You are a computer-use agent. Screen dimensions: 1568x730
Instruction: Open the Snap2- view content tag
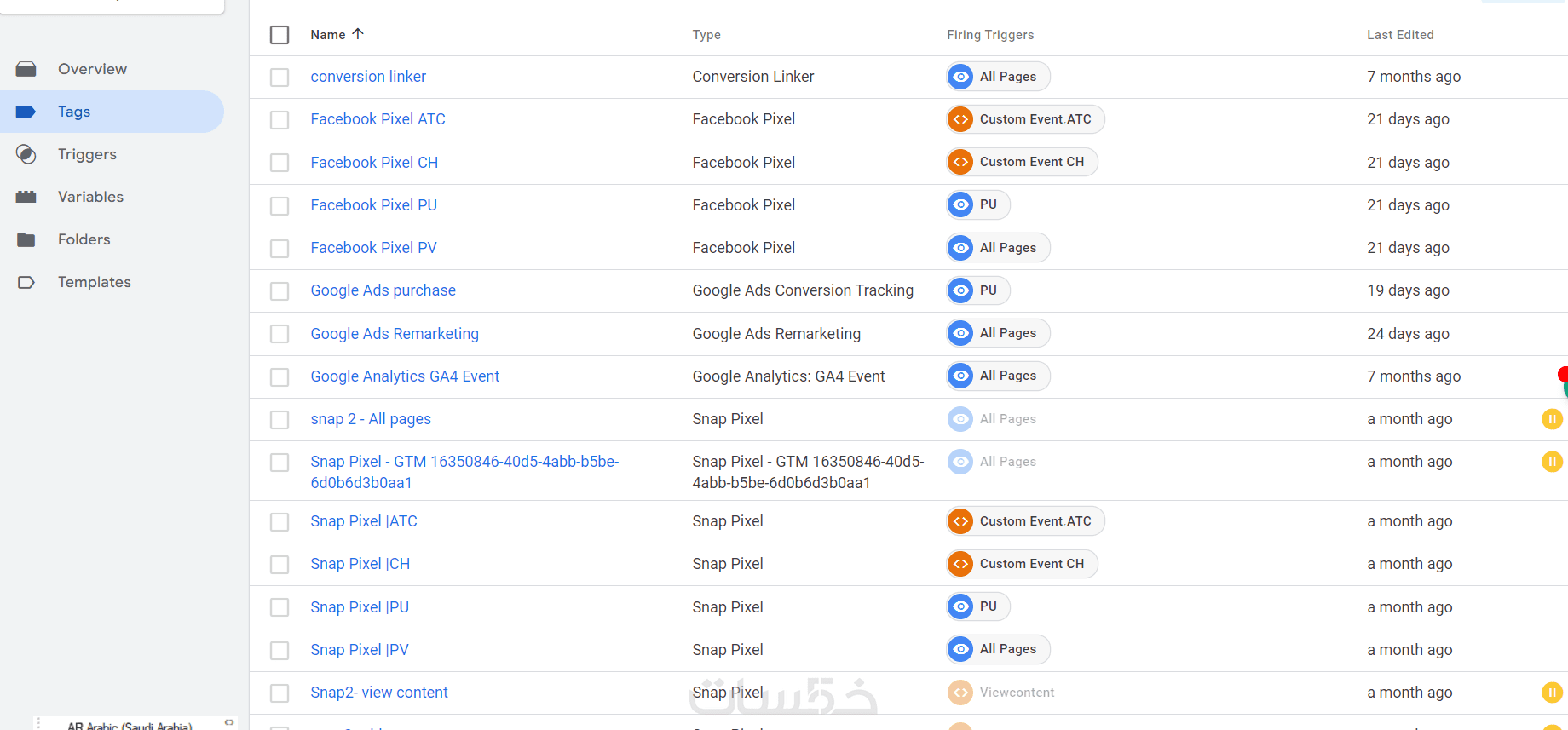click(x=379, y=693)
